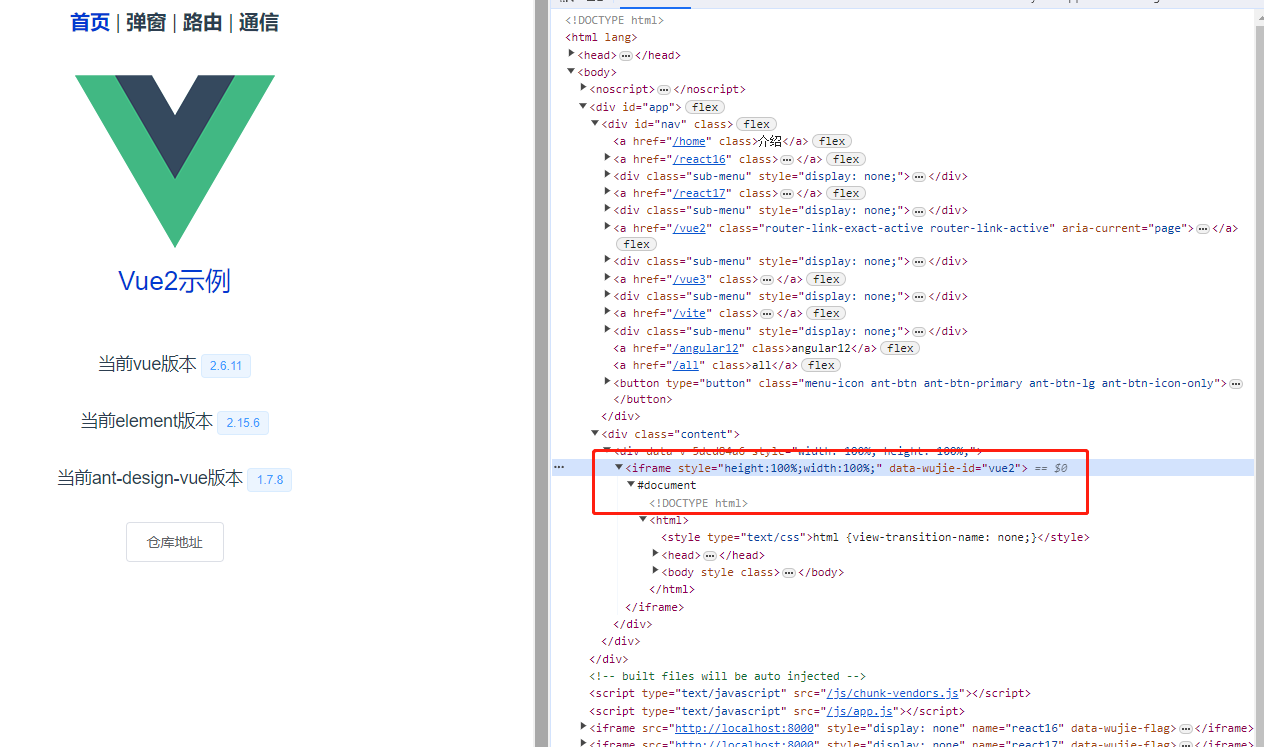
Task: Expand the noscript element's ellipsis
Action: tap(663, 89)
